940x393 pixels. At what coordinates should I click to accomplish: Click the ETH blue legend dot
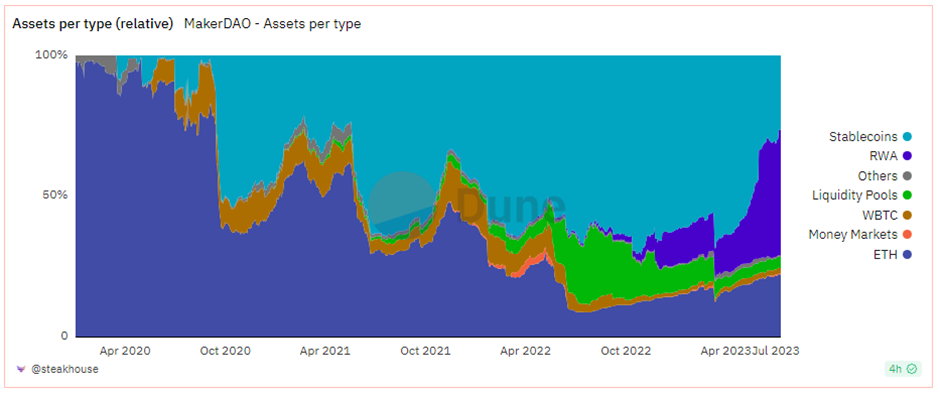tap(908, 255)
